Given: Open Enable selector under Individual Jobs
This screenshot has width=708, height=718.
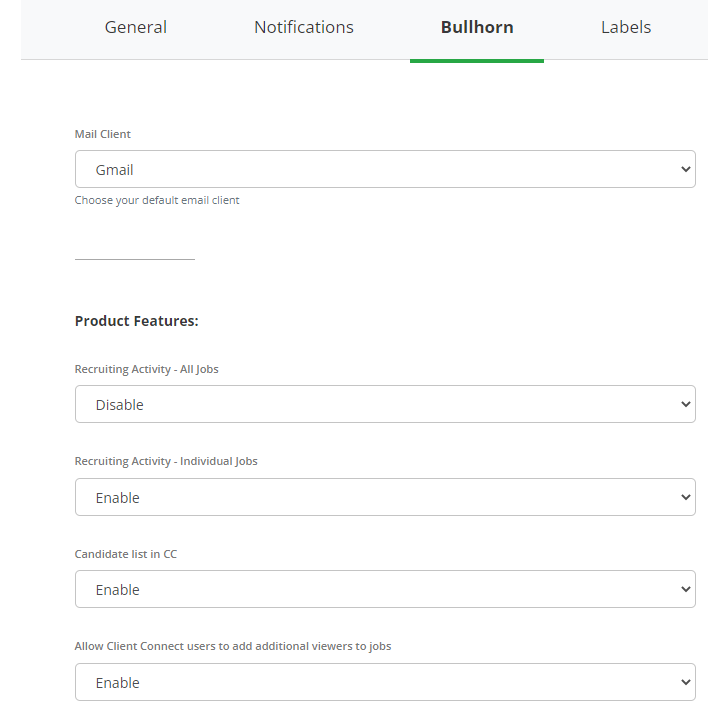Looking at the screenshot, I should coord(385,497).
